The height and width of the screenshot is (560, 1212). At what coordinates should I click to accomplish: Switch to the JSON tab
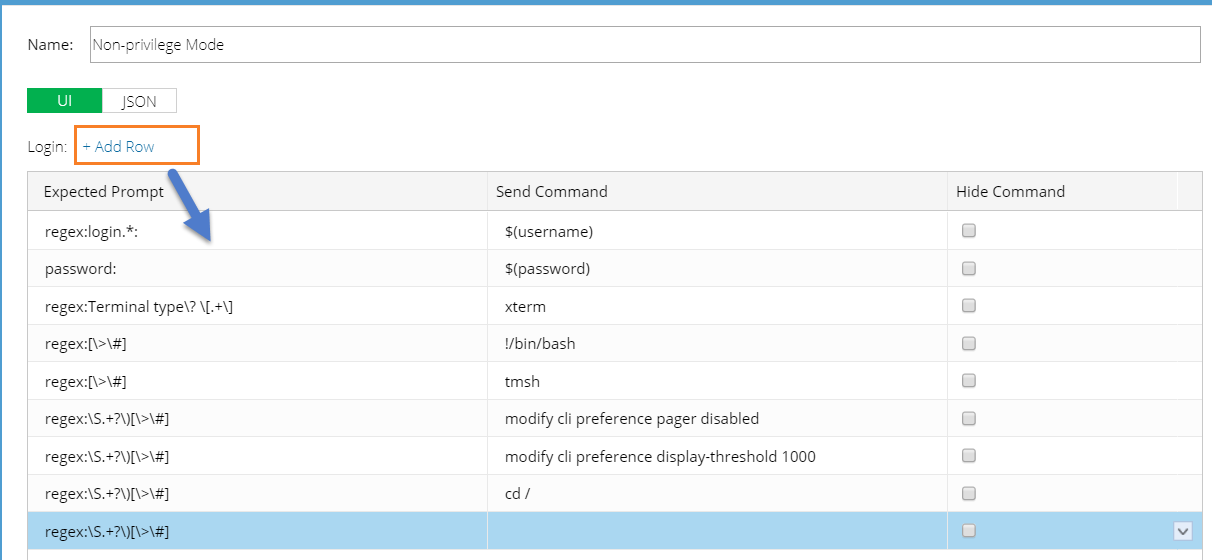[x=139, y=101]
